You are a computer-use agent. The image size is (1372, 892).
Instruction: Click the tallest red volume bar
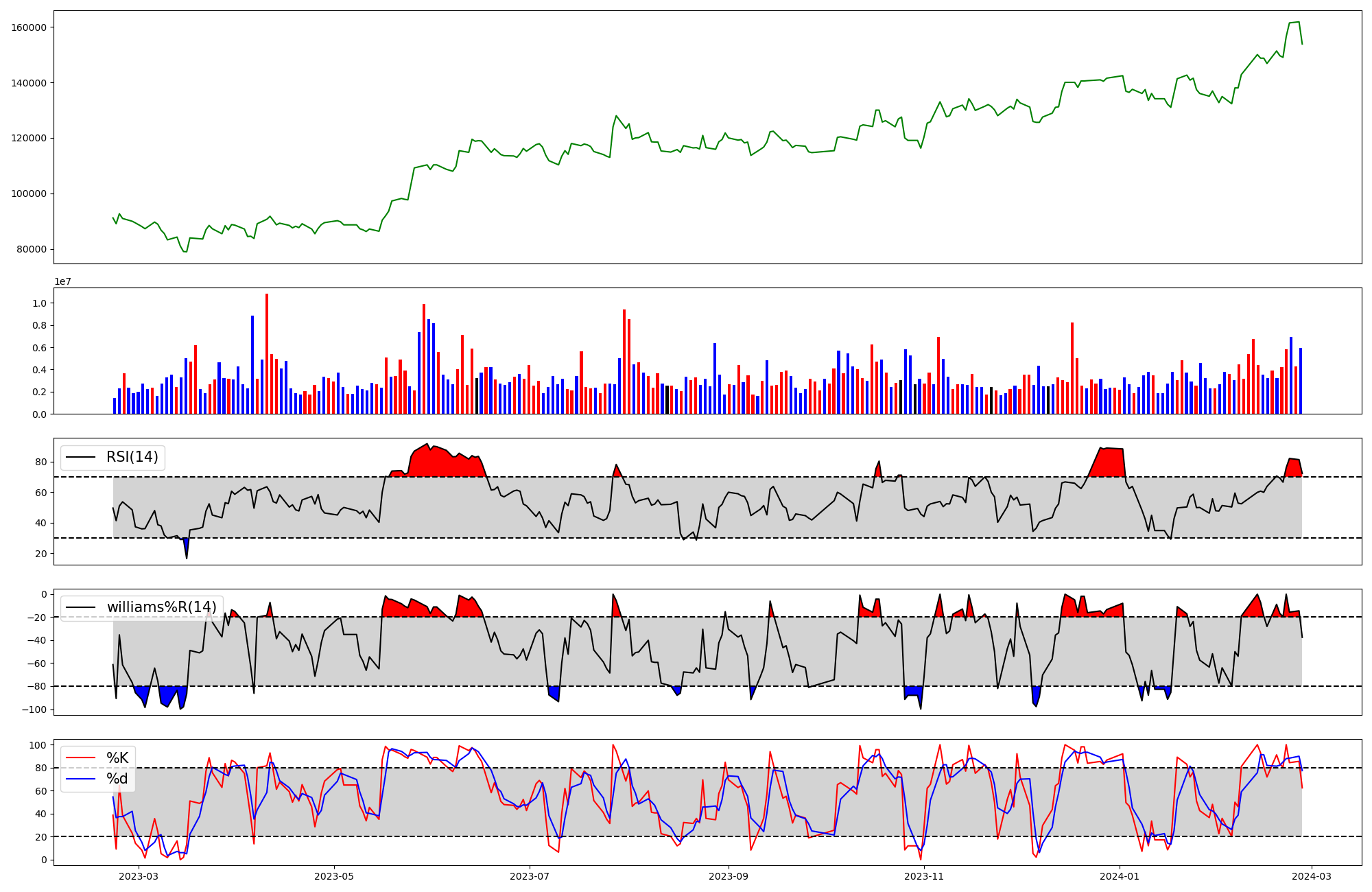coord(267,354)
